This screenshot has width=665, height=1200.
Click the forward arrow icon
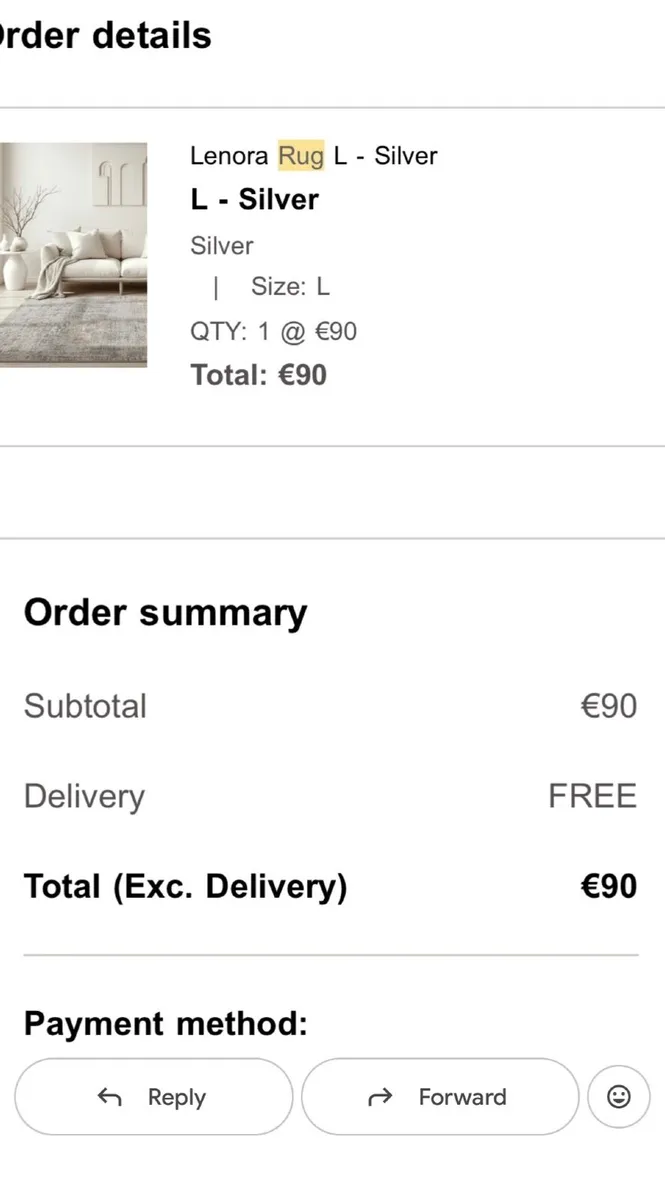pyautogui.click(x=380, y=1097)
